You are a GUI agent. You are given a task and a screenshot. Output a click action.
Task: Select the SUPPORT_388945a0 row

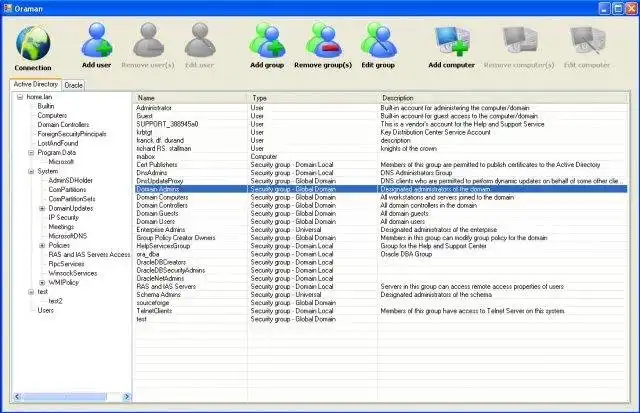tap(381, 124)
